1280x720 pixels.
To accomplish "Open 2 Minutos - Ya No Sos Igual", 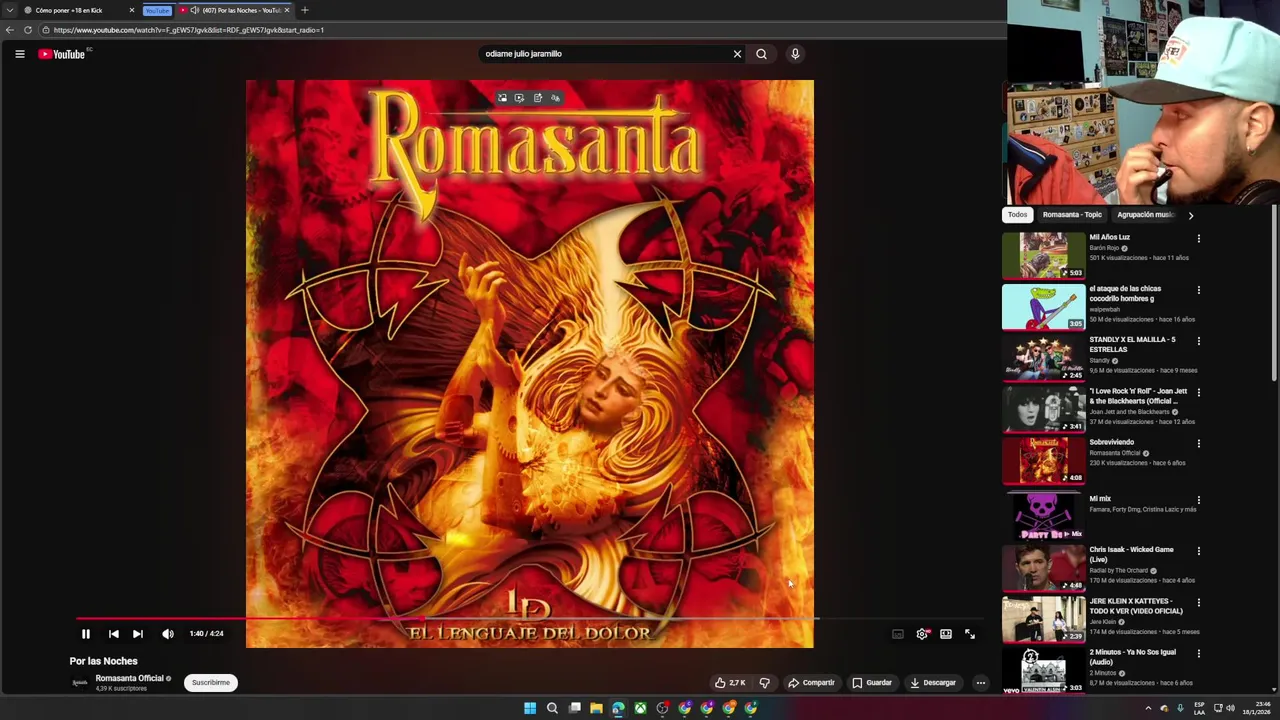I will 1132,657.
